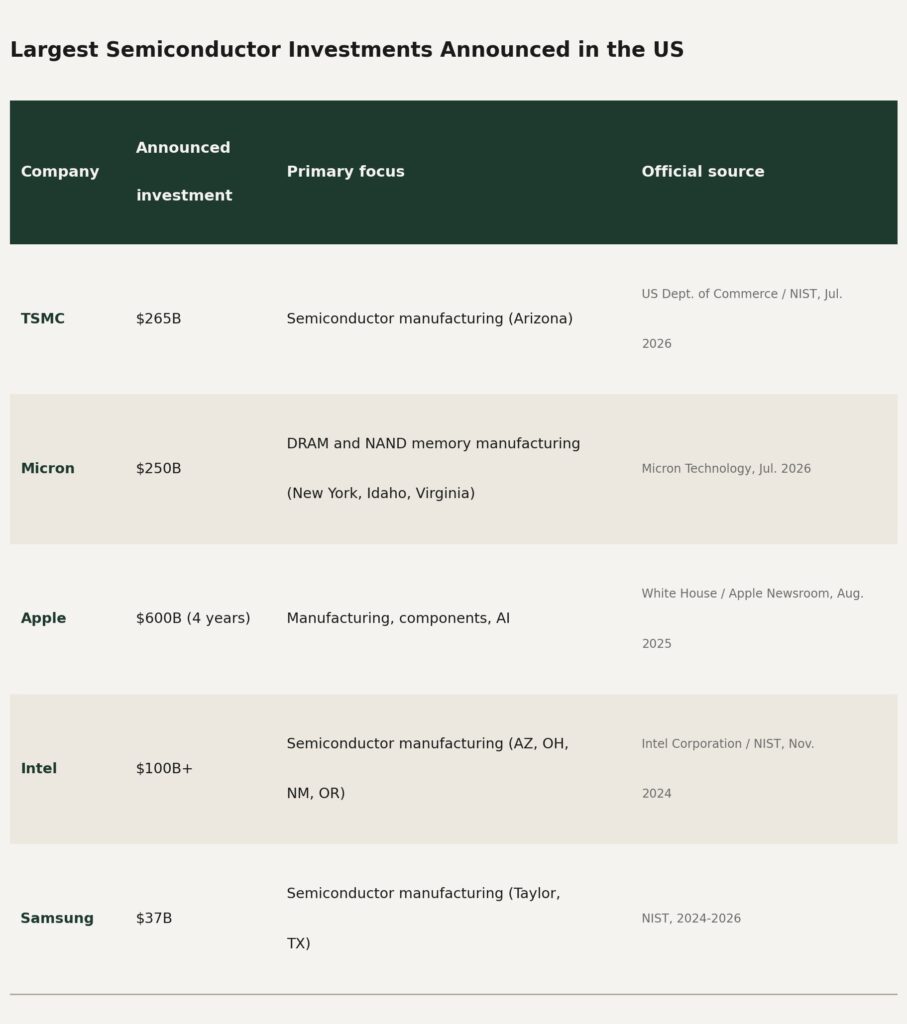Image resolution: width=907 pixels, height=1024 pixels.
Task: Click the Intel Corporation / NIST source
Action: (x=727, y=768)
